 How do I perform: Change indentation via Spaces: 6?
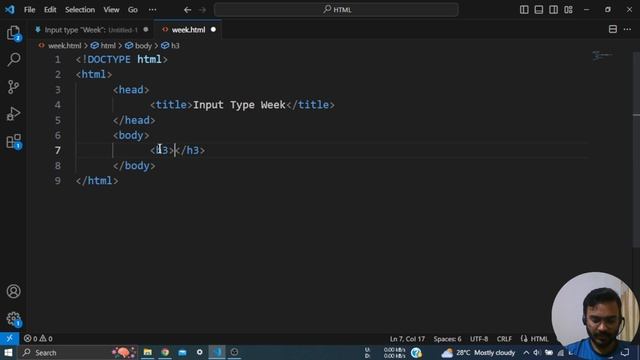(x=447, y=339)
